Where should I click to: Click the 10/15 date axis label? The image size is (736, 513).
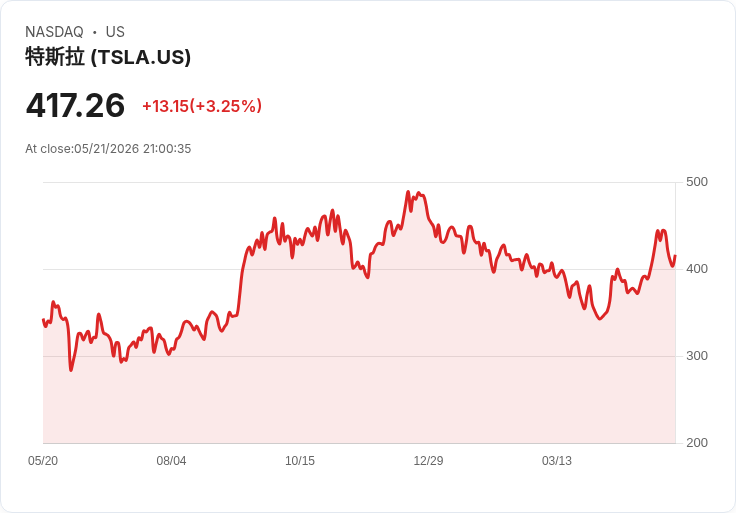299,460
